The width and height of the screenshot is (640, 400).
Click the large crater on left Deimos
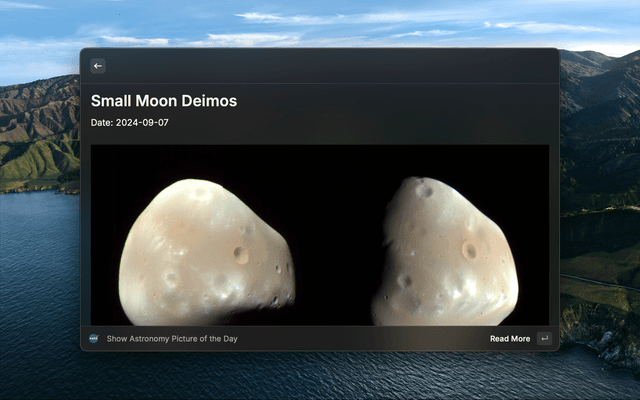tap(241, 255)
